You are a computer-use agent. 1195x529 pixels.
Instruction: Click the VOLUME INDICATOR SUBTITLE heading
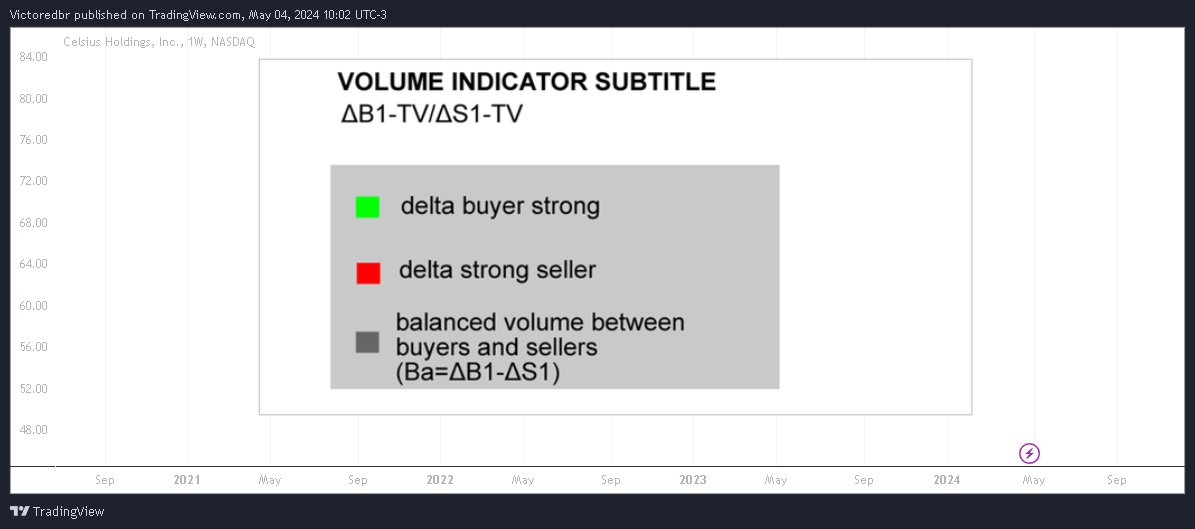point(527,82)
